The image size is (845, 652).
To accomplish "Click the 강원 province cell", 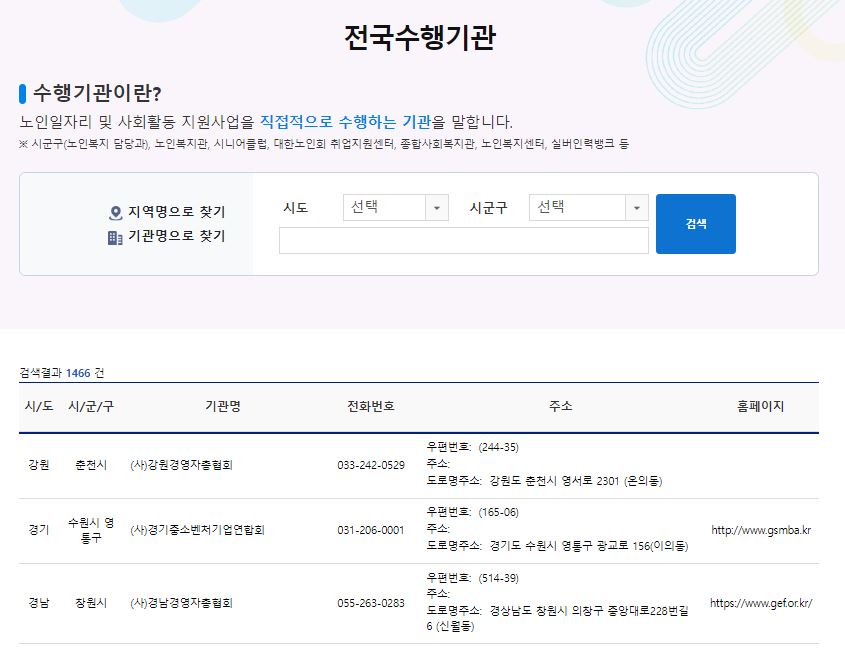I will [x=39, y=465].
